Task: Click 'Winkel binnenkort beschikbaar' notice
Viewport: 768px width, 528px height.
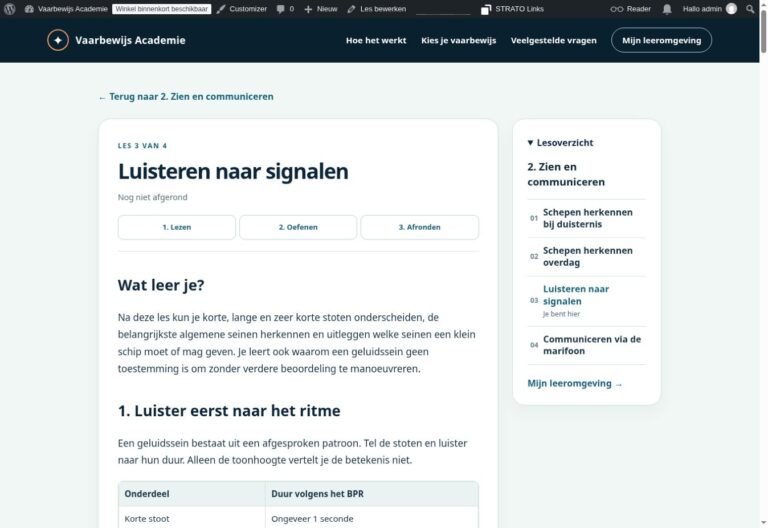Action: click(x=162, y=9)
